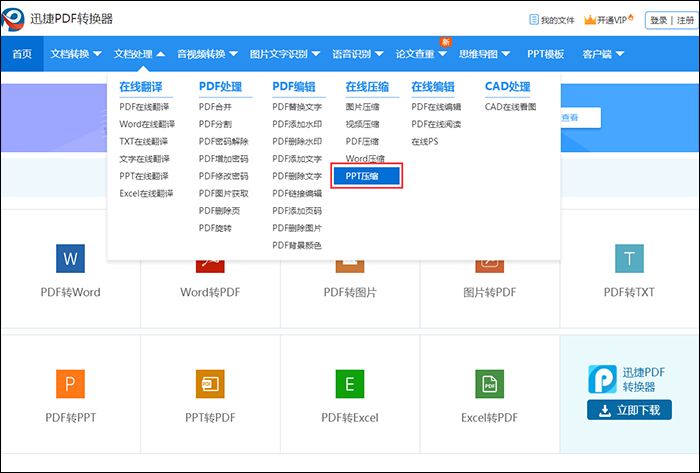700x473 pixels.
Task: Expand the 图片文字识别 dropdown arrow
Action: coord(316,54)
